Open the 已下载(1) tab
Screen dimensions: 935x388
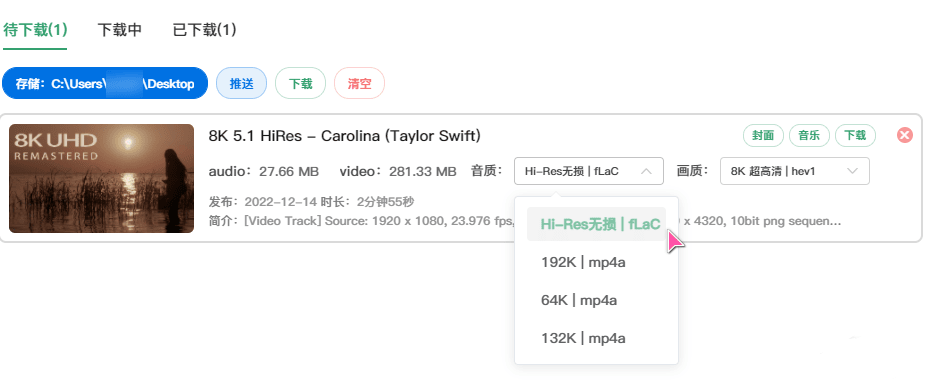(205, 30)
